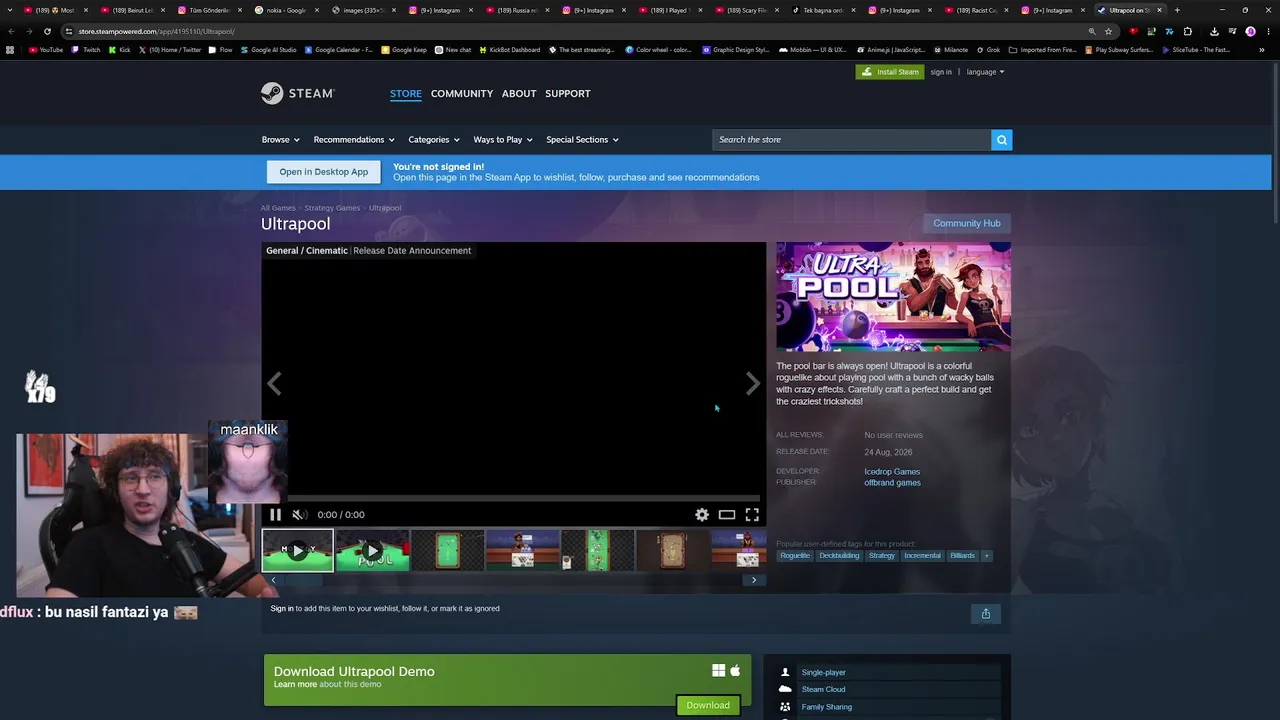
Task: Click the store search magnifier button
Action: [x=1001, y=140]
